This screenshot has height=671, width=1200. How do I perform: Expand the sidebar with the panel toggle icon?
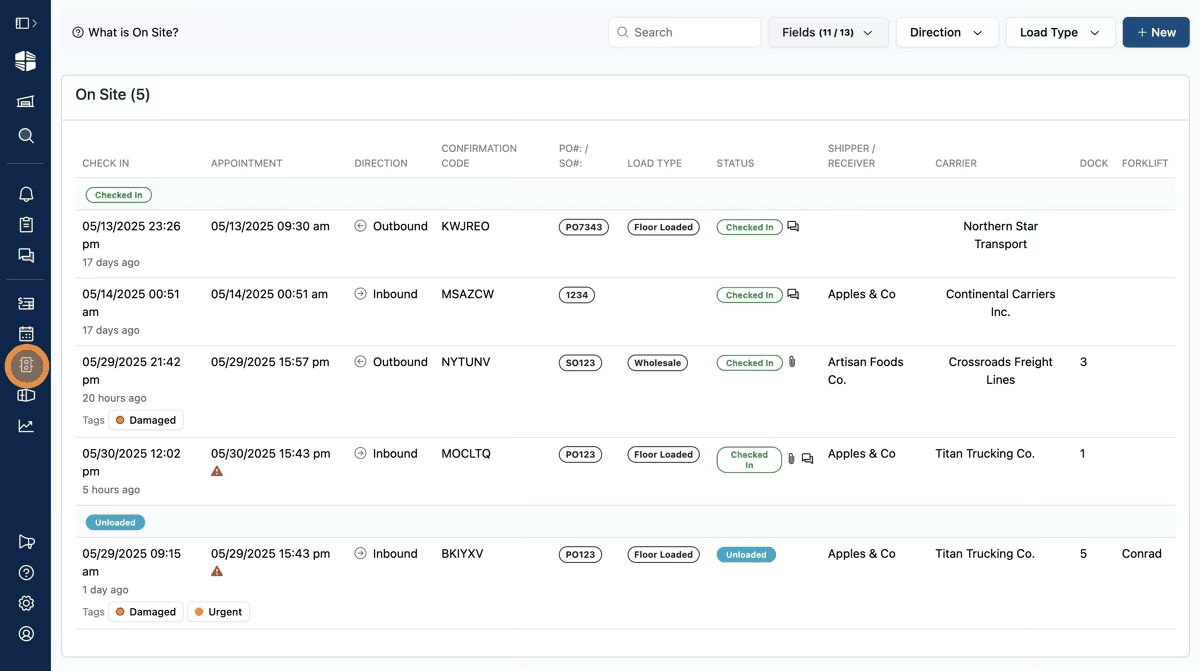(26, 23)
